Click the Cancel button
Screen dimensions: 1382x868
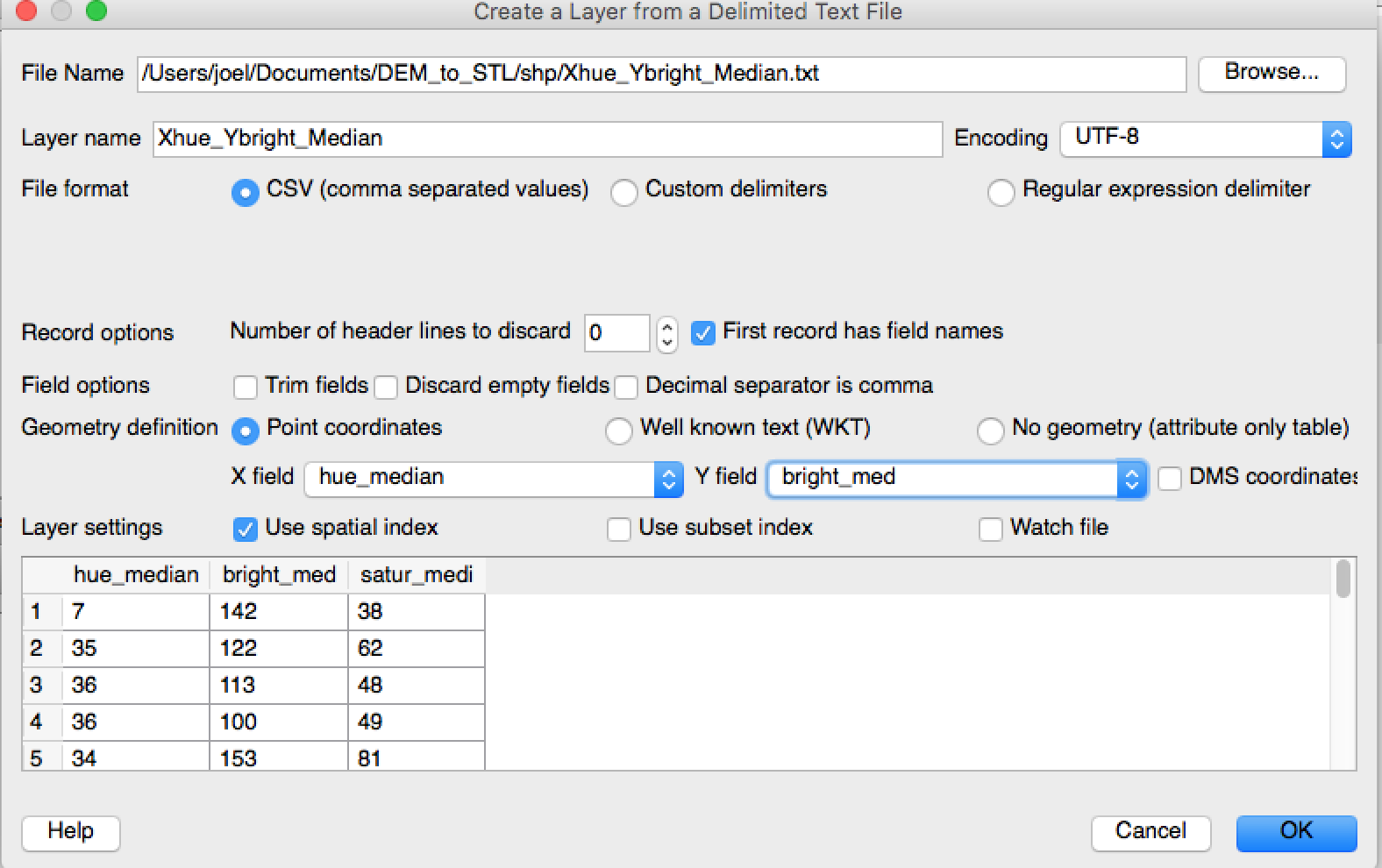click(1150, 832)
